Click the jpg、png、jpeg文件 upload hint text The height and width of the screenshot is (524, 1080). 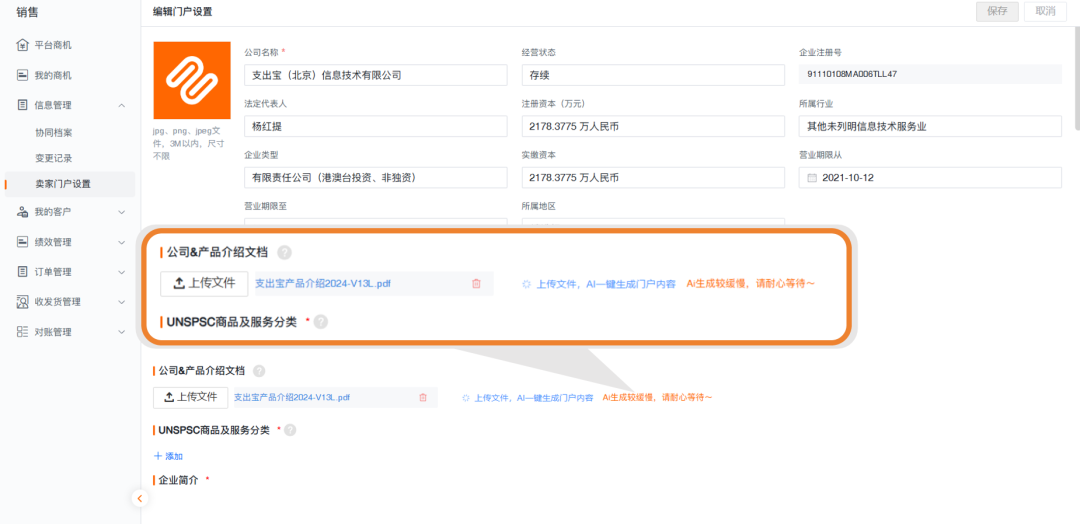187,143
